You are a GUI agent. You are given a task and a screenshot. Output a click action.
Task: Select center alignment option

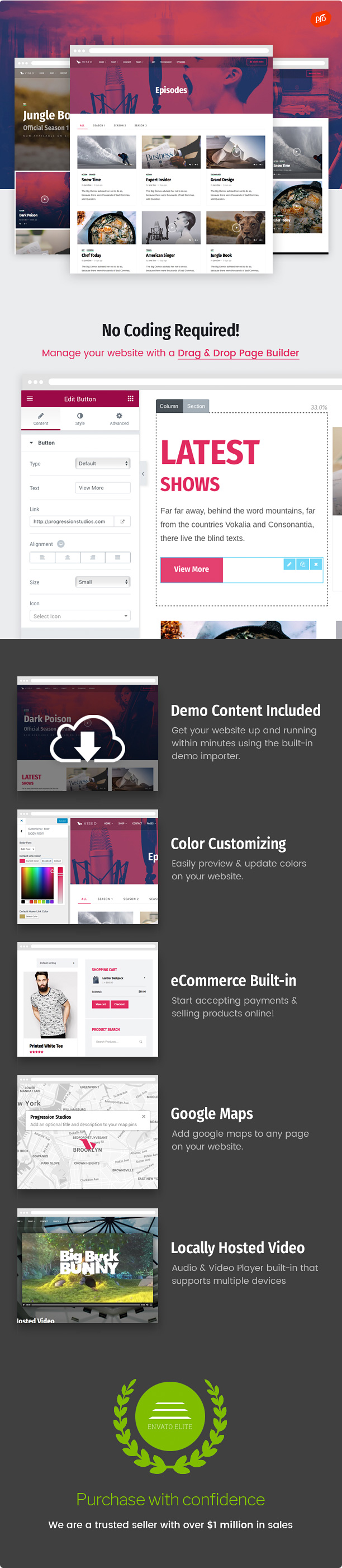(68, 558)
